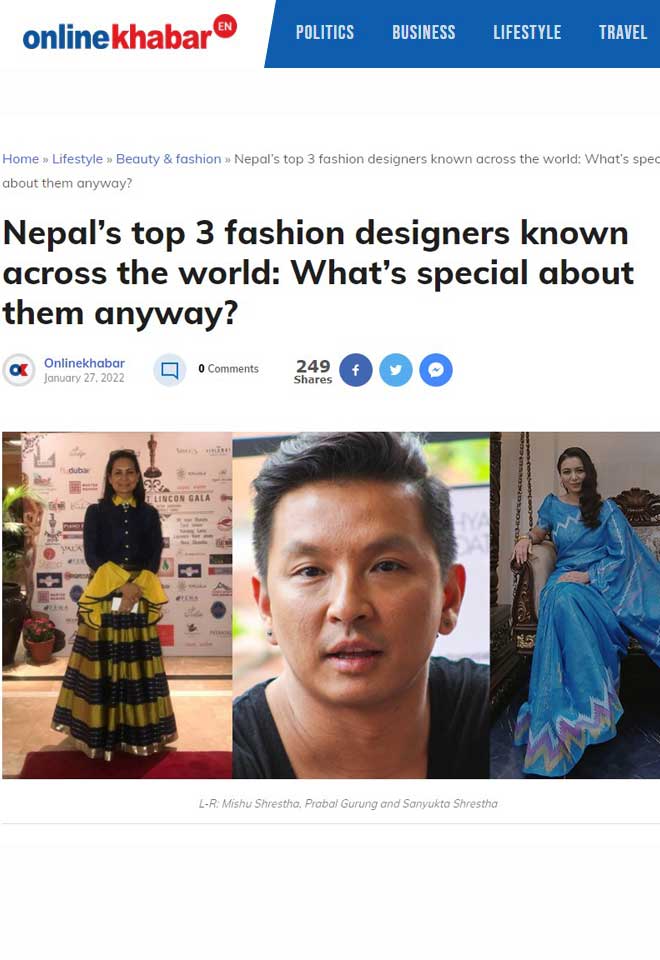Screen dimensions: 660x960
Task: Open the Prabal Gurung portrait photo
Action: (x=361, y=605)
